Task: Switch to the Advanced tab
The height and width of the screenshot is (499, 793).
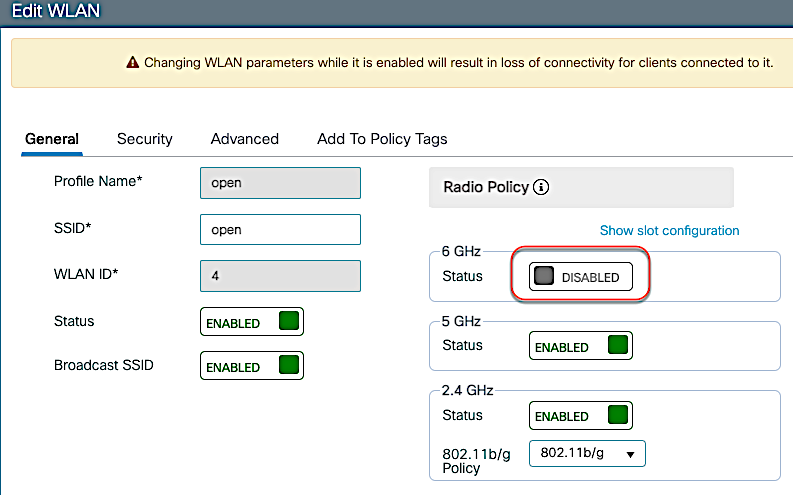Action: coord(245,139)
